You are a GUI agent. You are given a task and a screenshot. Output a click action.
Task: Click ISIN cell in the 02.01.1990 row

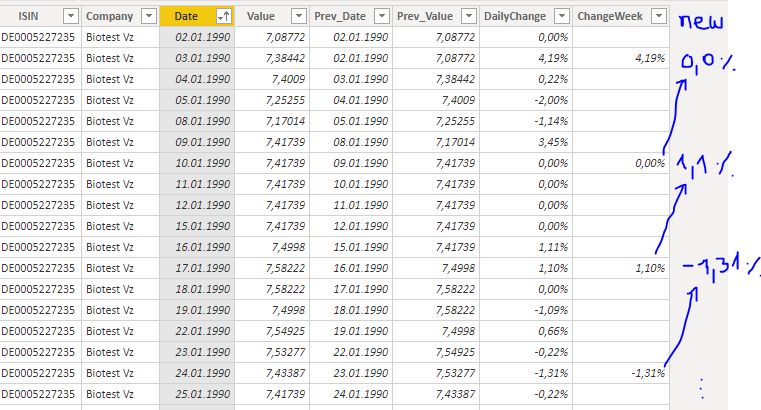pos(41,37)
